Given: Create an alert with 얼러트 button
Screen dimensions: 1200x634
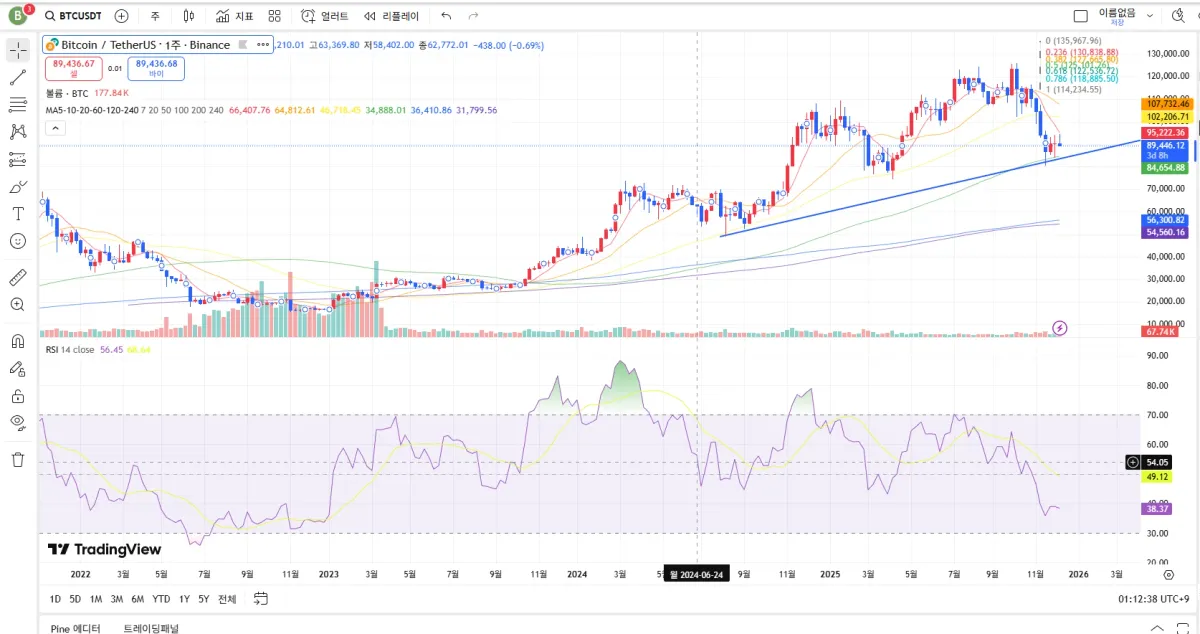Looking at the screenshot, I should (x=325, y=16).
